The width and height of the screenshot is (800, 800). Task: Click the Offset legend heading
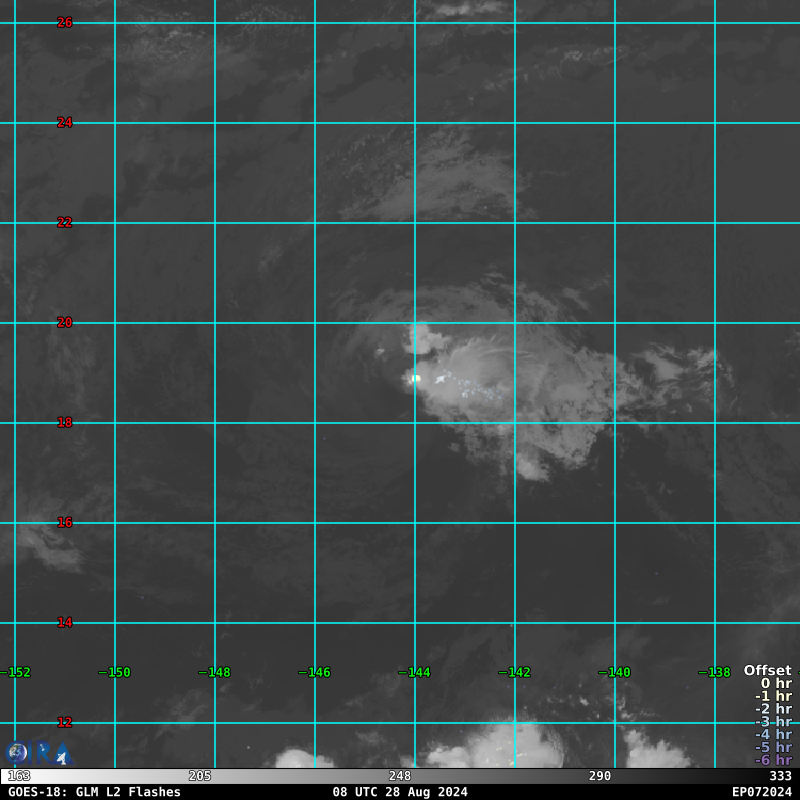click(767, 671)
